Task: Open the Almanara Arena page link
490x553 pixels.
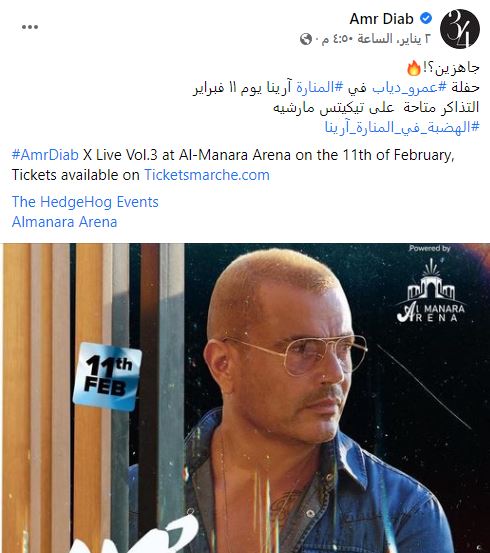Action: coord(65,222)
